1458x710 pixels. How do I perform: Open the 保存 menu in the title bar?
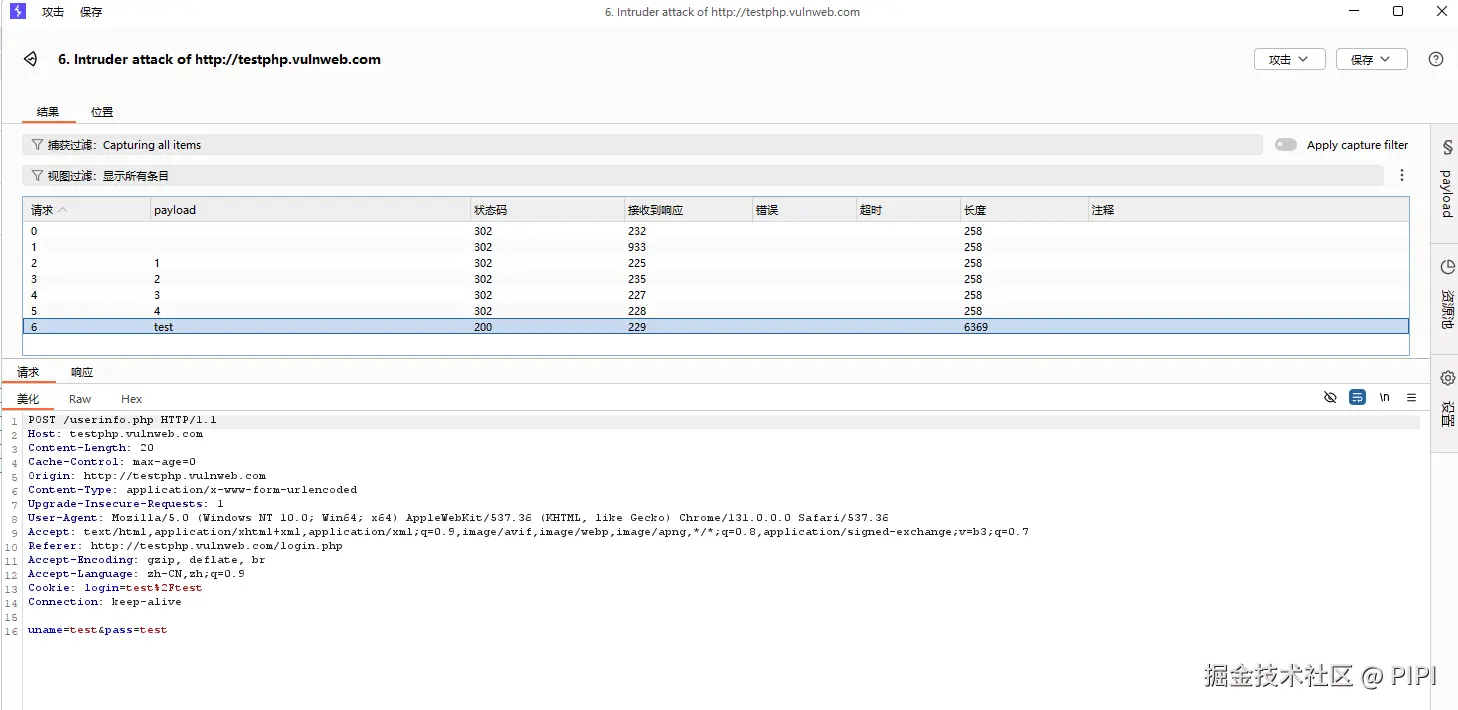coord(91,12)
